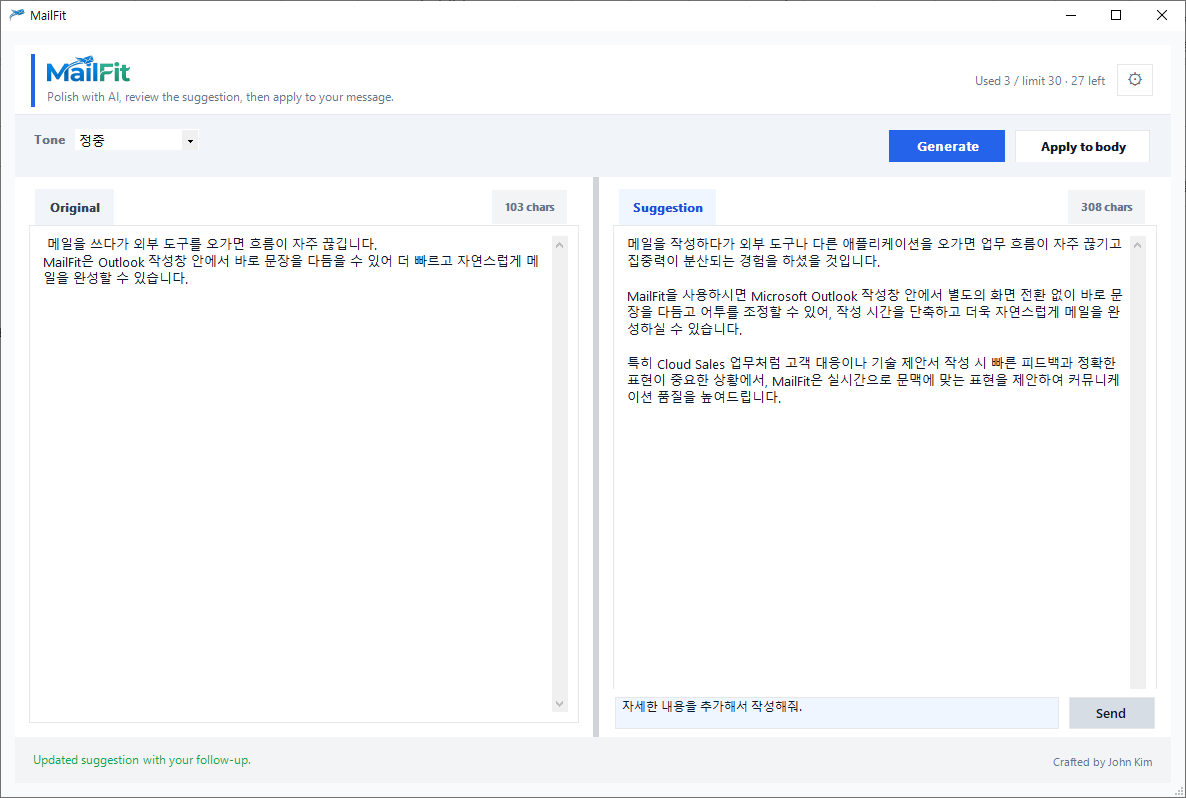Click the title bar MailFit icon

pyautogui.click(x=16, y=14)
